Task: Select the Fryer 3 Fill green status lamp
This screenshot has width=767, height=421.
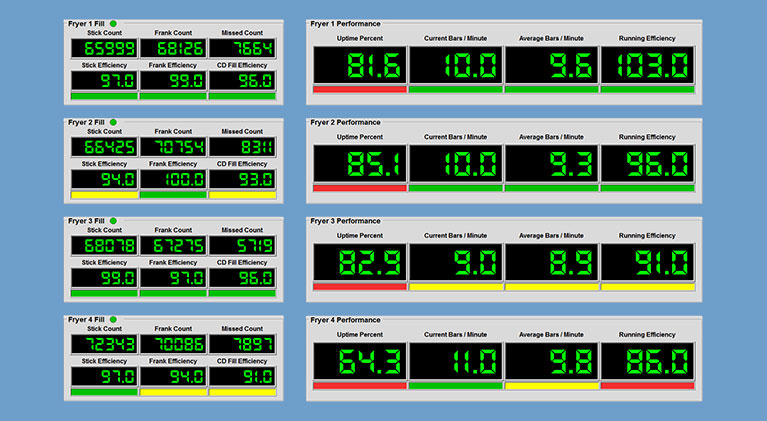Action: pyautogui.click(x=113, y=220)
